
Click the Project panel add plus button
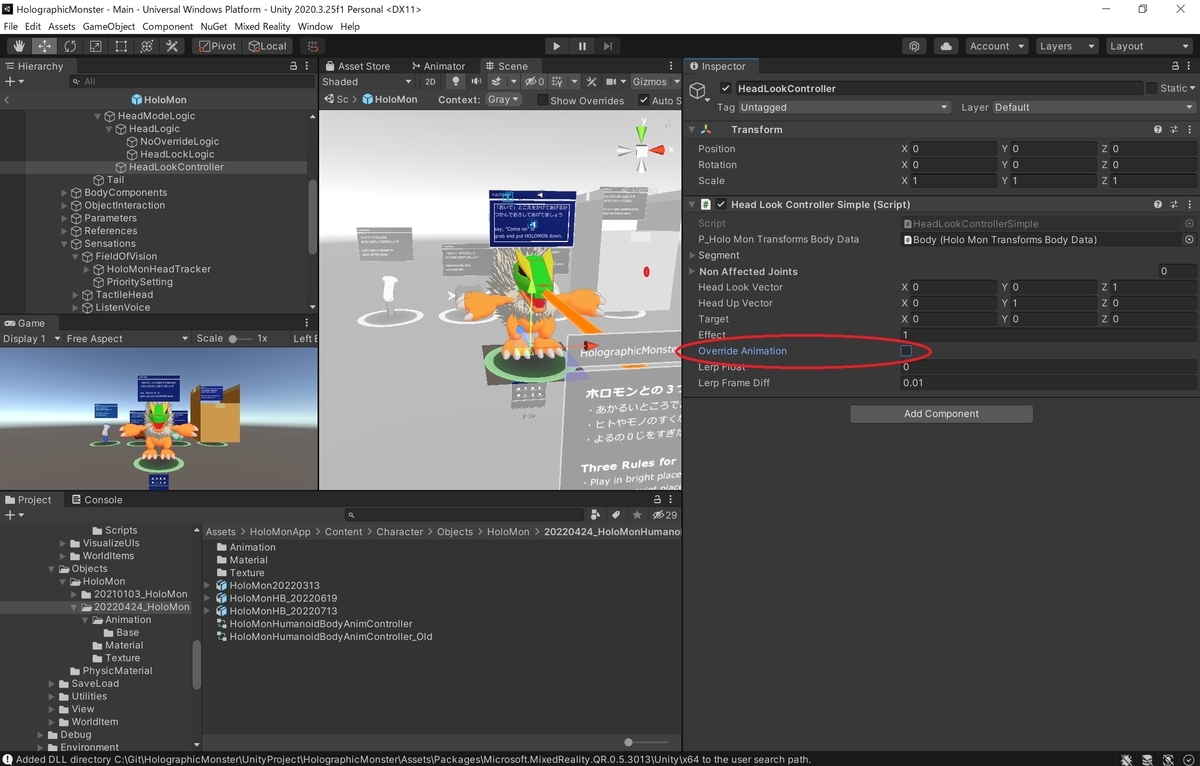[x=9, y=515]
